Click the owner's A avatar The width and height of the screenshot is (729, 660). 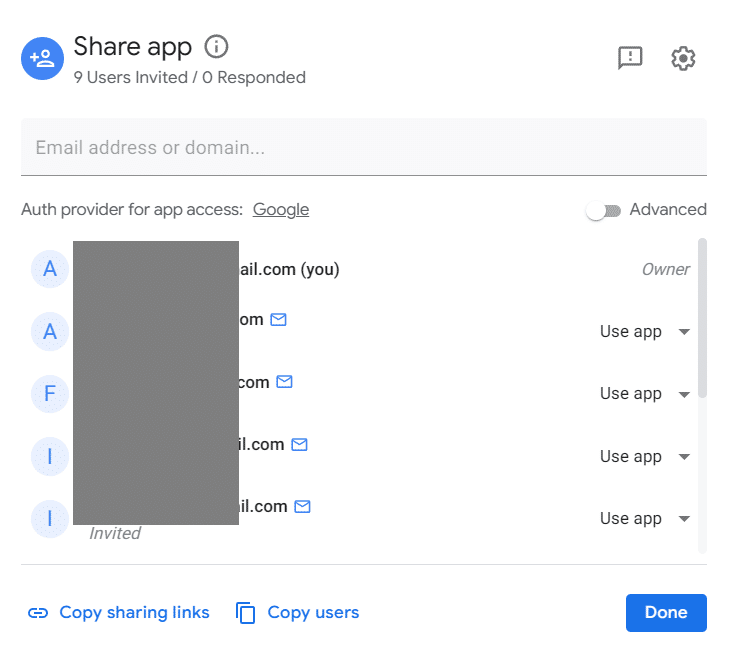tap(50, 269)
